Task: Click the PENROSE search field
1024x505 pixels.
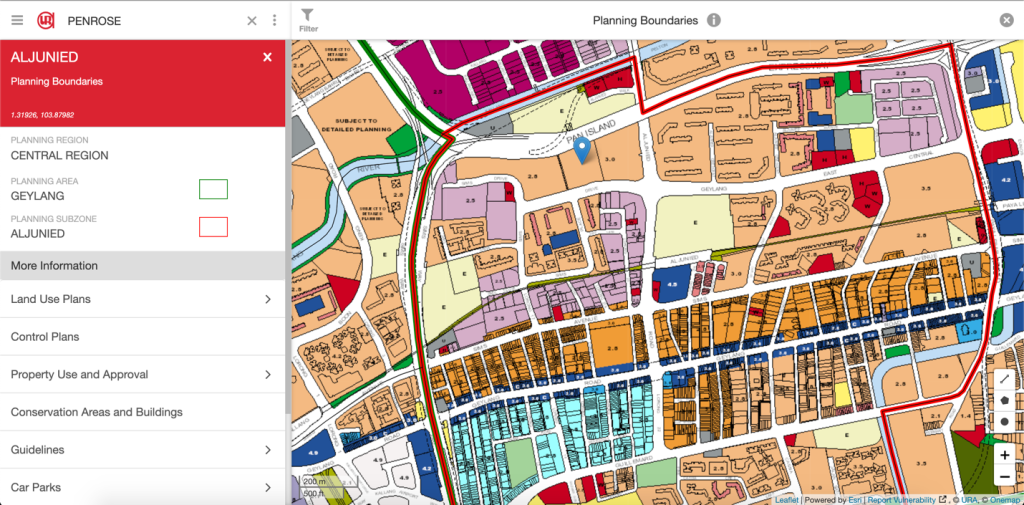Action: point(150,20)
